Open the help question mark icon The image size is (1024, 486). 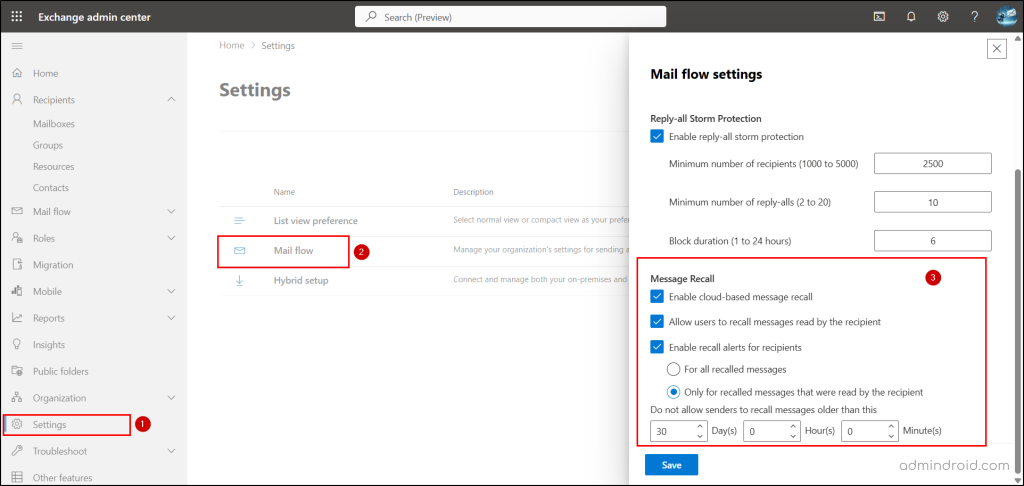974,17
